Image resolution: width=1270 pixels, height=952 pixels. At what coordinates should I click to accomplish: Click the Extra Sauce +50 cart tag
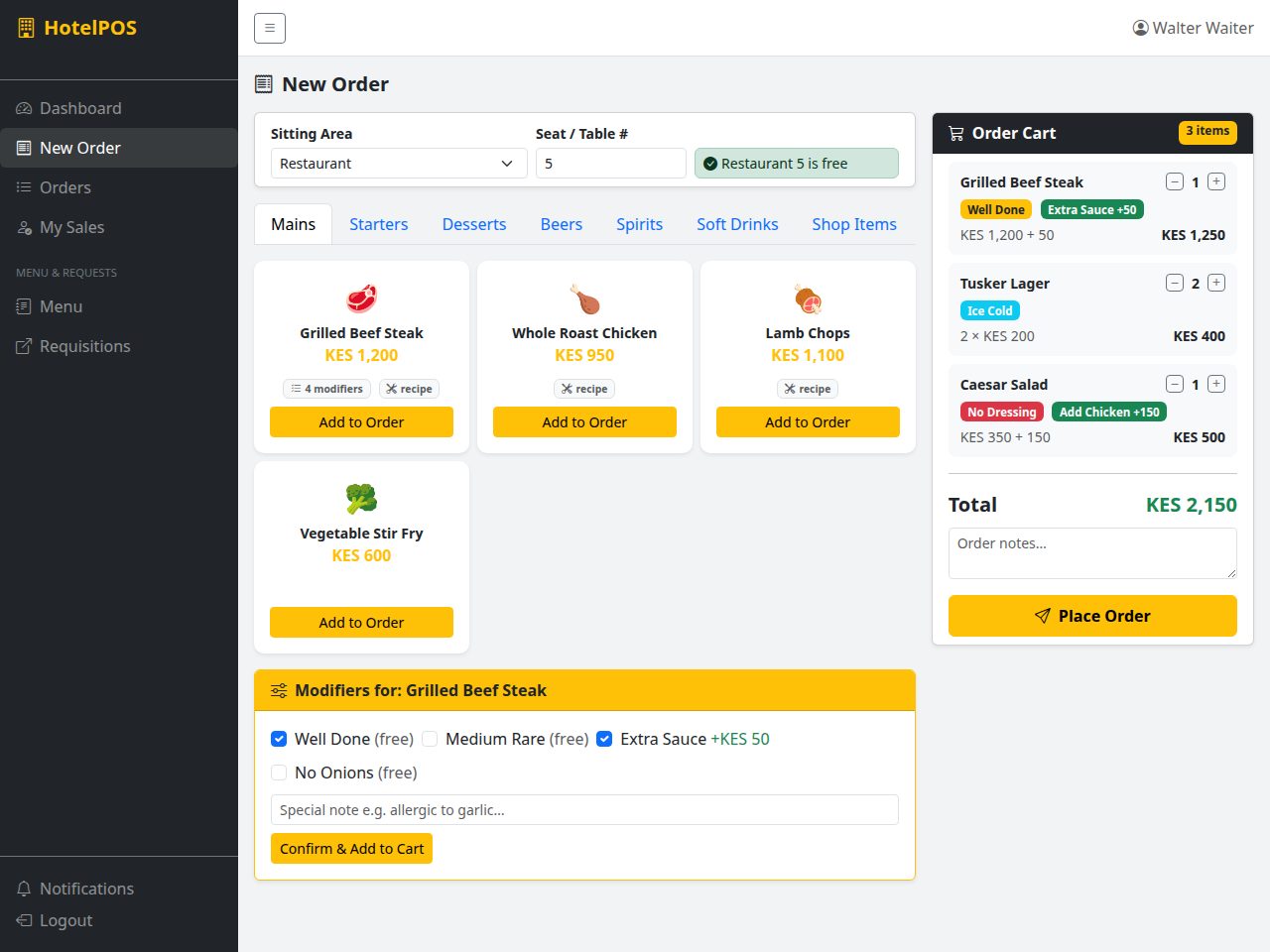coord(1092,209)
